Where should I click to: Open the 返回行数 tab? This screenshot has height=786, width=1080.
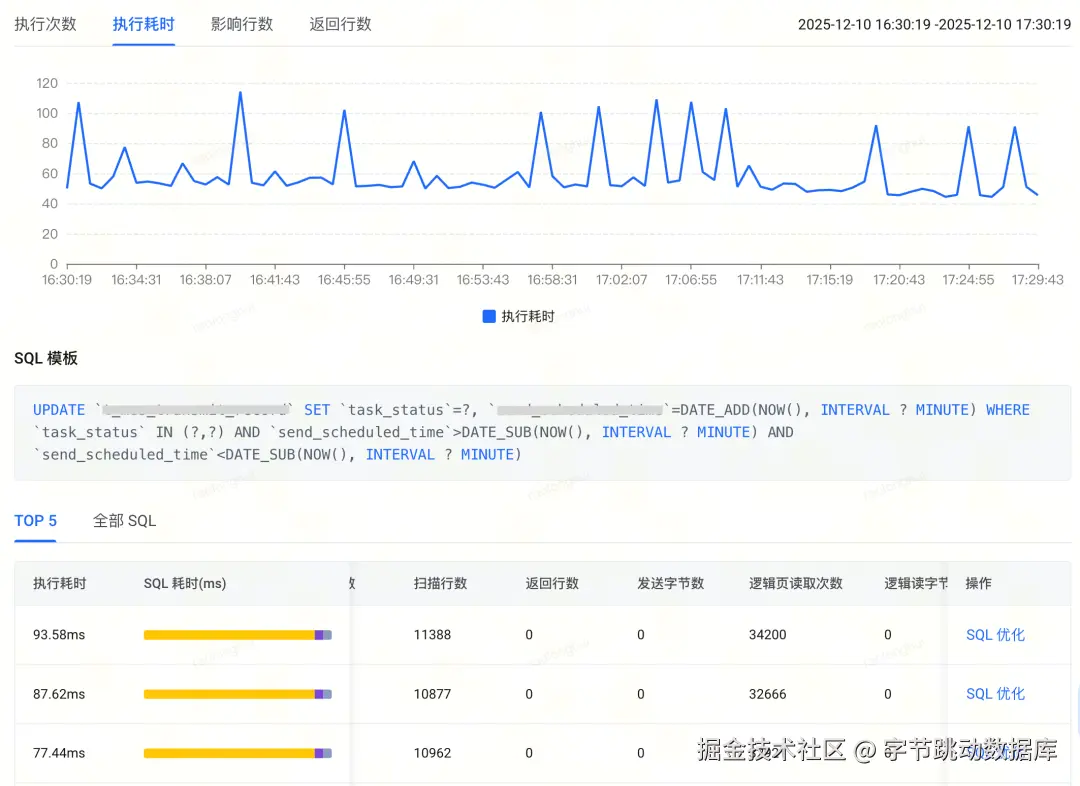(340, 24)
